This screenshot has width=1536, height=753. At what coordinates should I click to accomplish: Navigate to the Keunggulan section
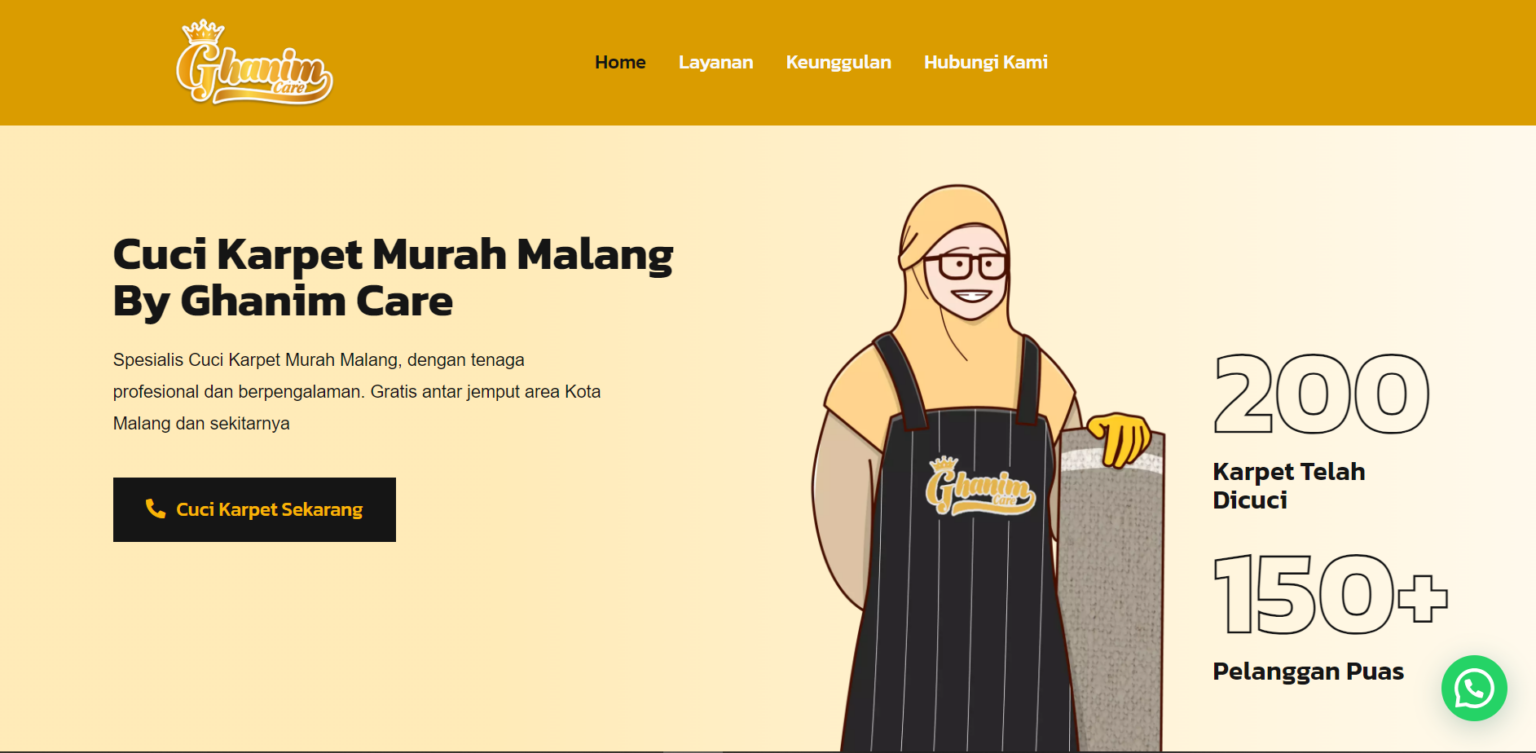click(838, 62)
